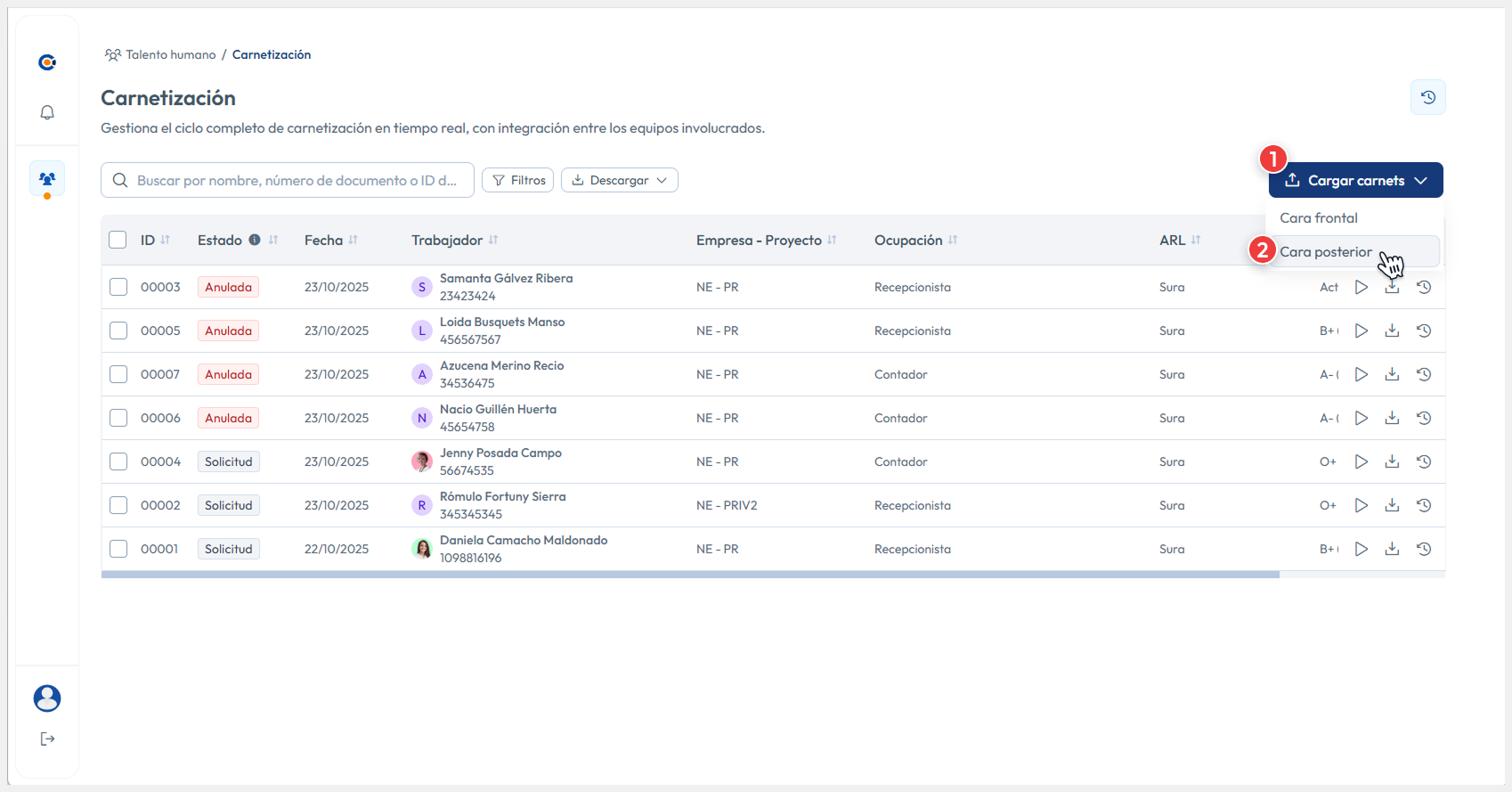Viewport: 1512px width, 792px height.
Task: Open the Filtros button
Action: pos(517,180)
